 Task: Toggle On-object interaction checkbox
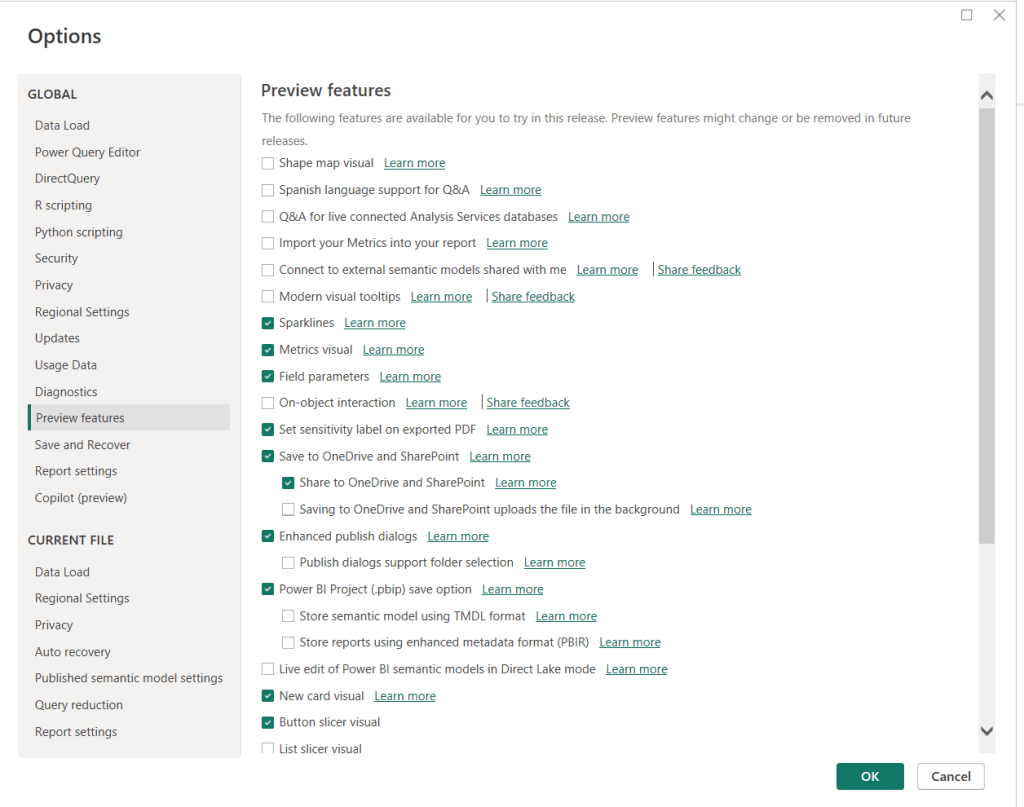point(268,403)
